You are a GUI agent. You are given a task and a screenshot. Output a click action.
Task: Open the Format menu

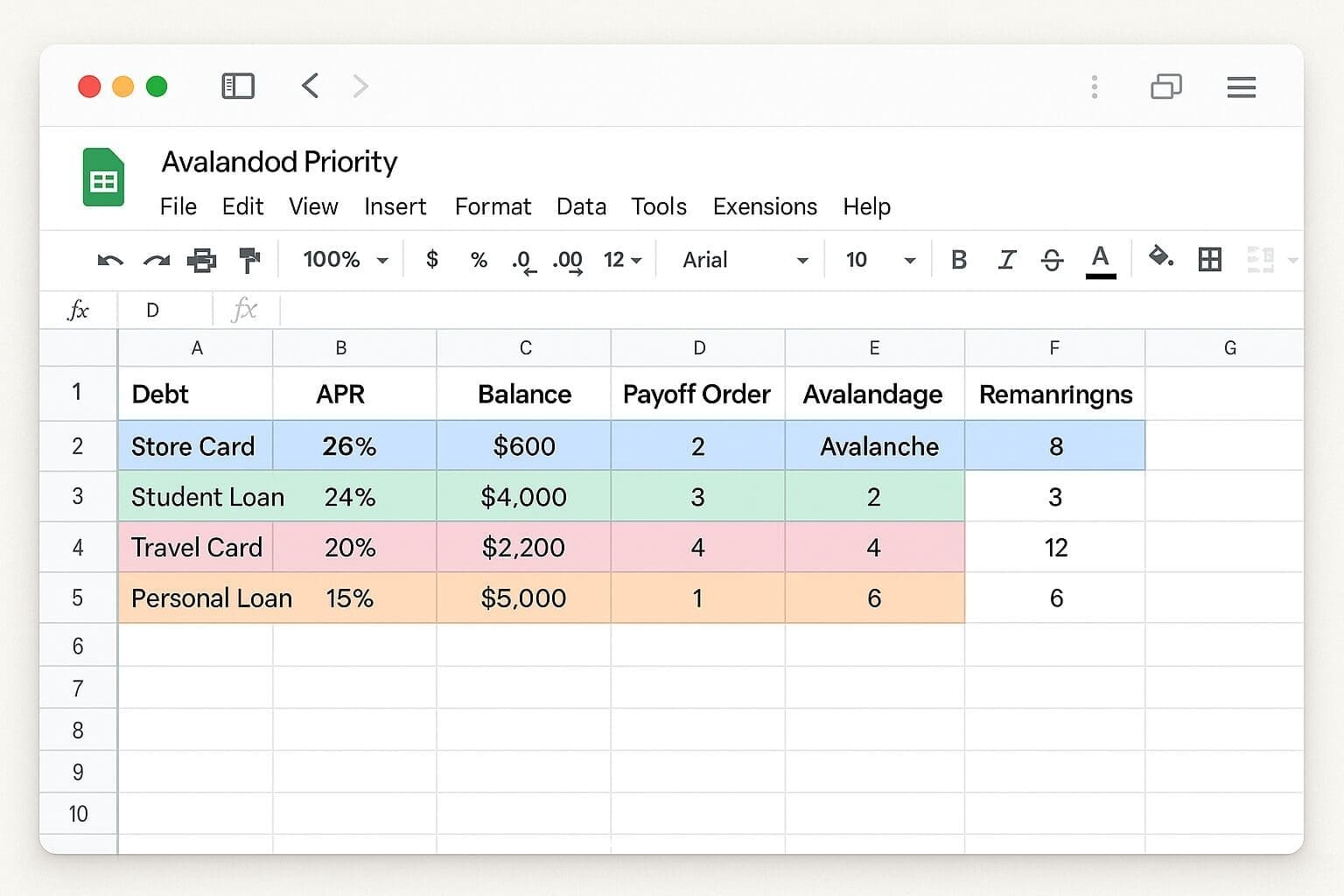click(493, 206)
